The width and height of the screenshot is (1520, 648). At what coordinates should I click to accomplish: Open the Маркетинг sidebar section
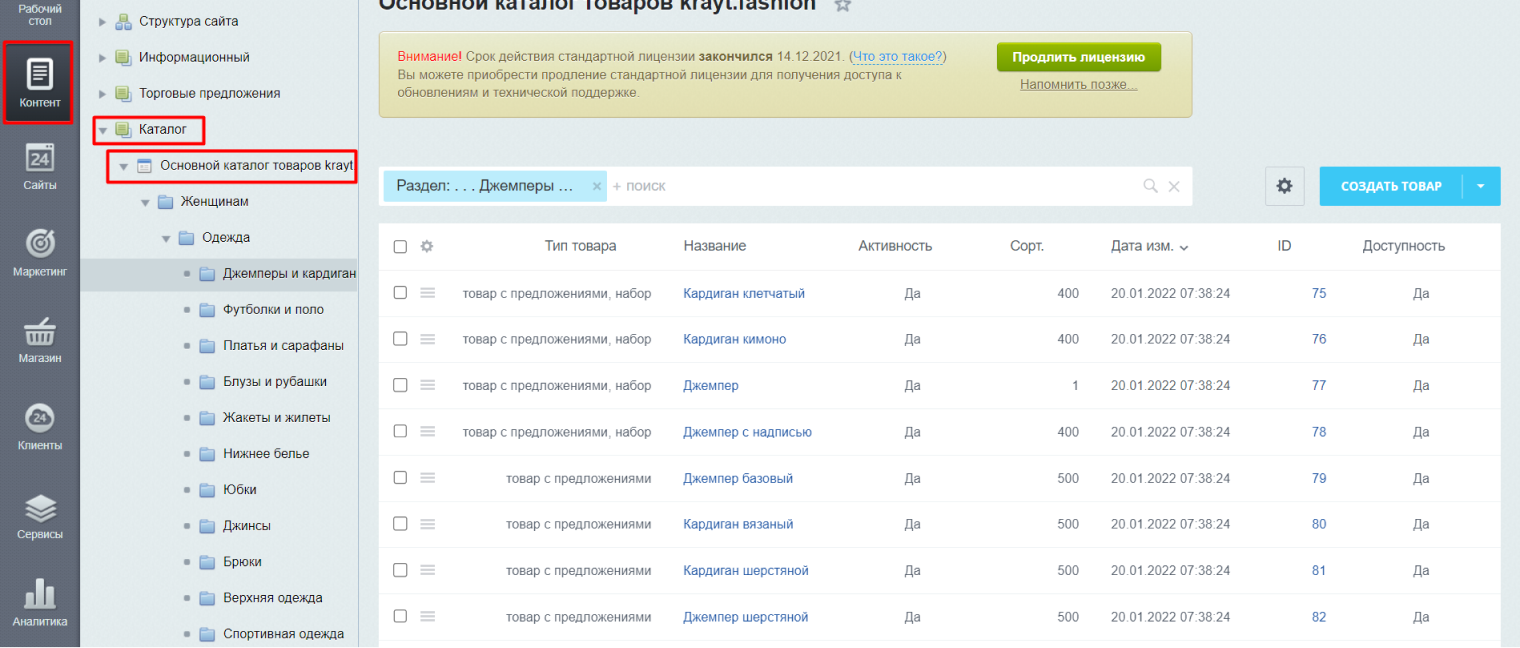pyautogui.click(x=40, y=253)
